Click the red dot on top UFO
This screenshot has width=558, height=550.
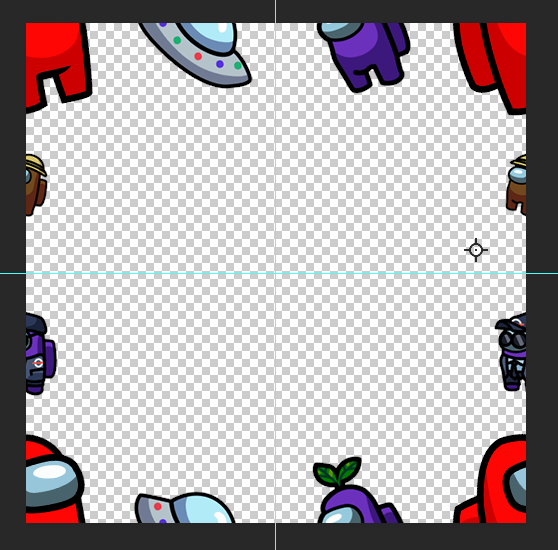198,56
